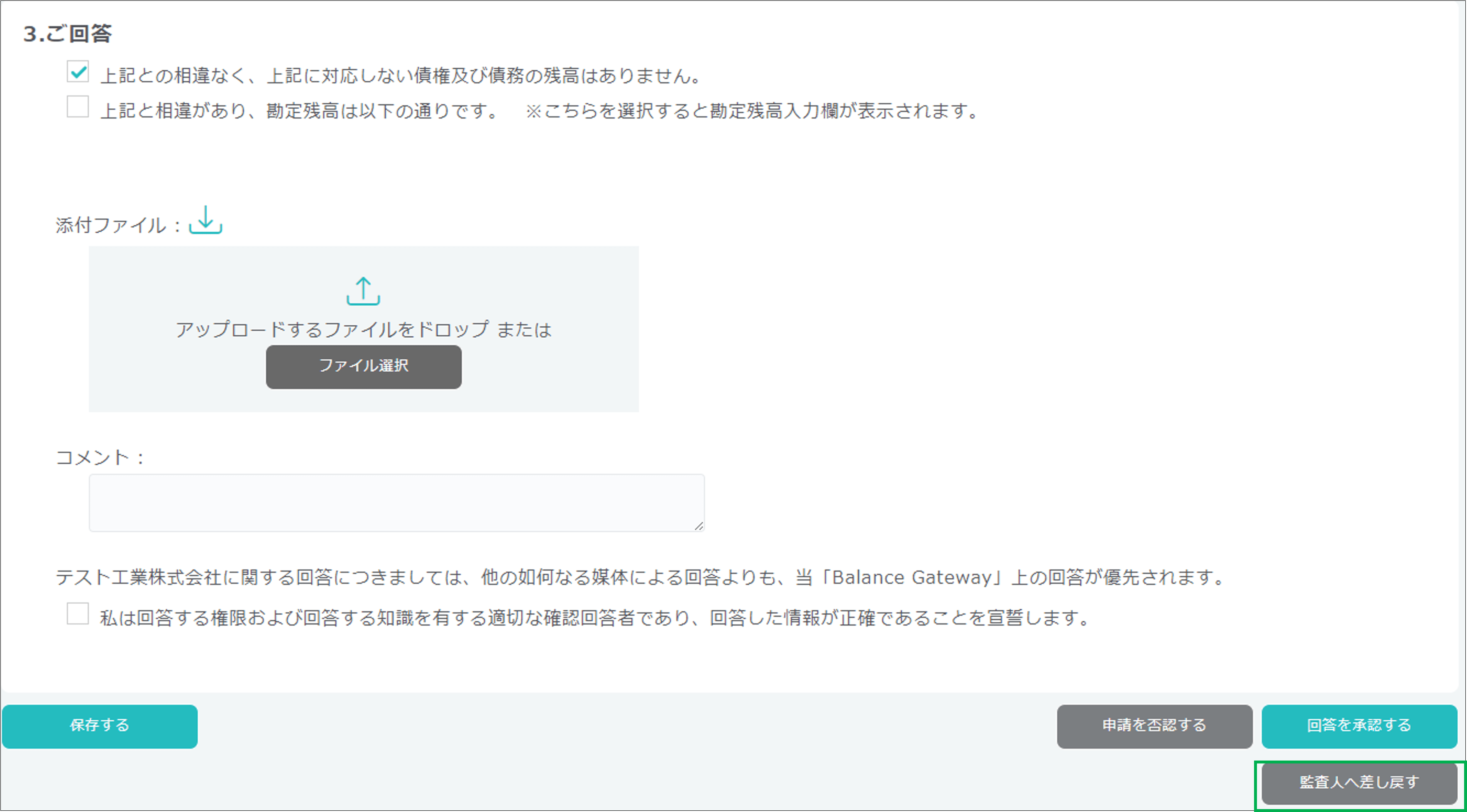Click the 添付ファイル label
The image size is (1467, 812).
pyautogui.click(x=110, y=225)
